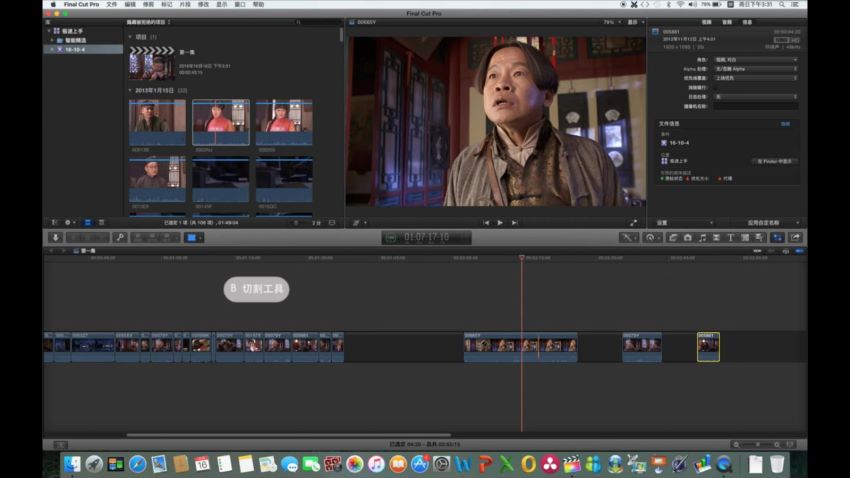Show the music and sound browser
Image resolution: width=850 pixels, height=478 pixels.
(702, 237)
